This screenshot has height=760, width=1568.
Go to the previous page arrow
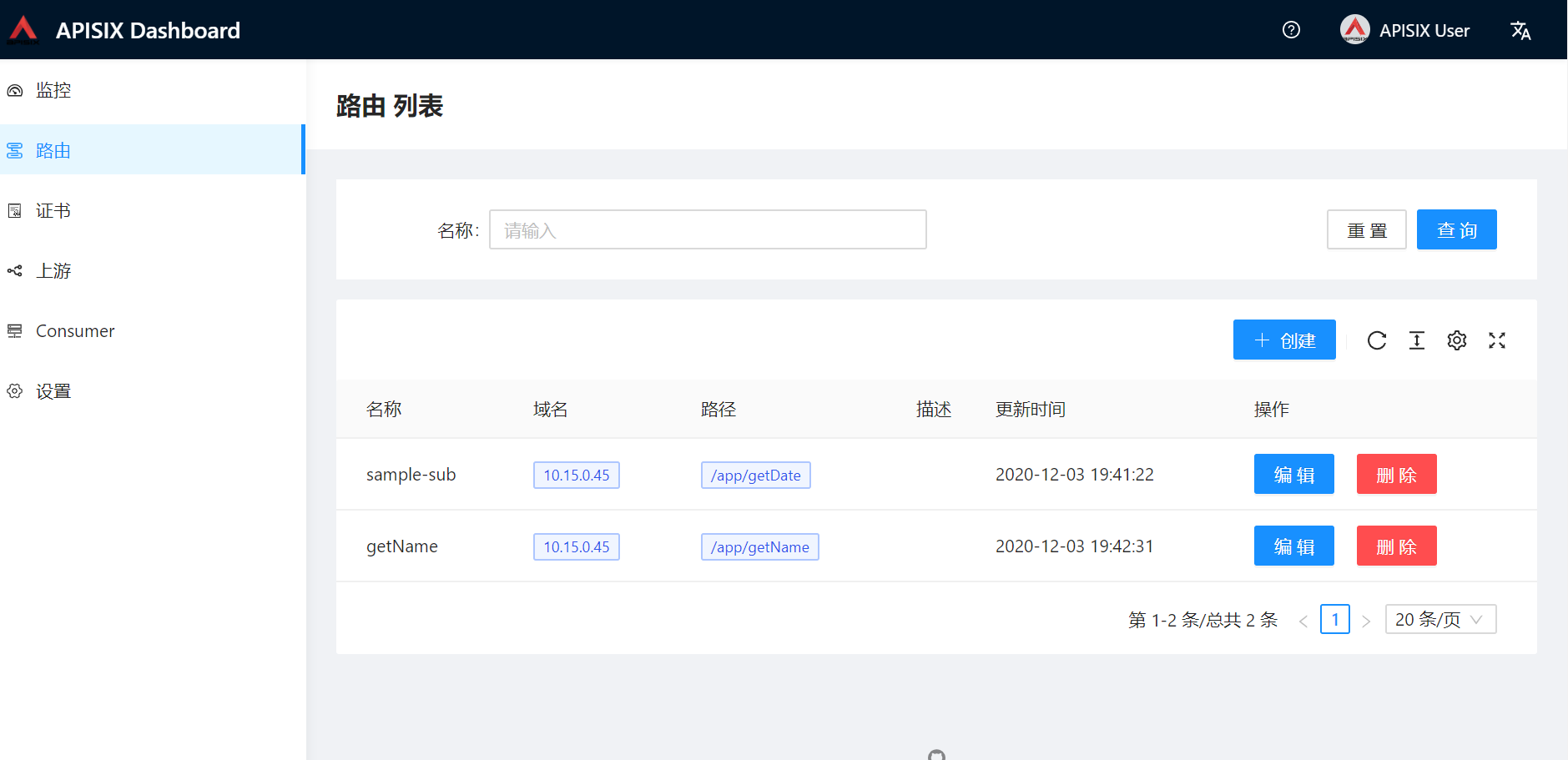[x=1303, y=621]
